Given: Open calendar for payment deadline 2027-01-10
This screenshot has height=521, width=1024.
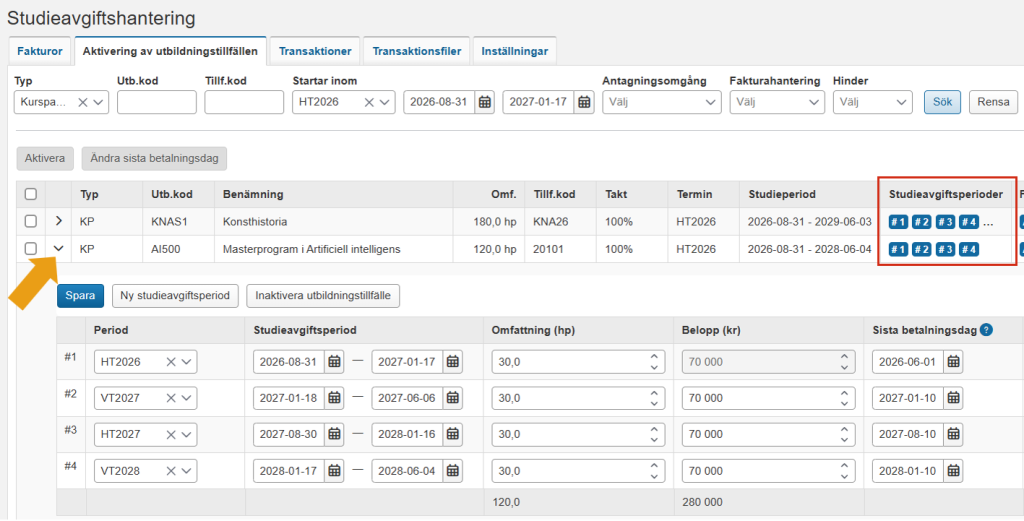Looking at the screenshot, I should click(953, 398).
